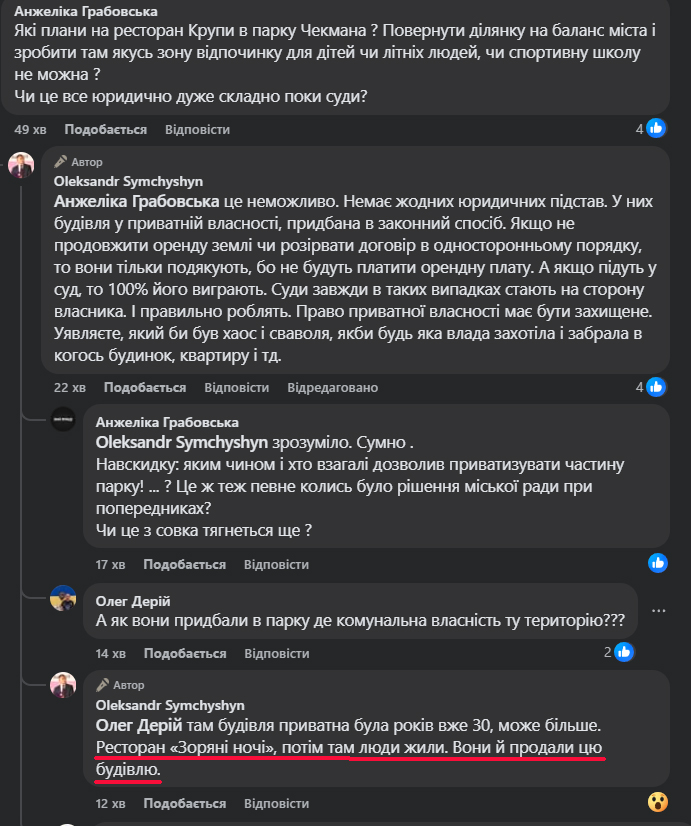The height and width of the screenshot is (826, 691).
Task: Click the like reaction icon beside 22 хв comment
Action: (x=656, y=387)
